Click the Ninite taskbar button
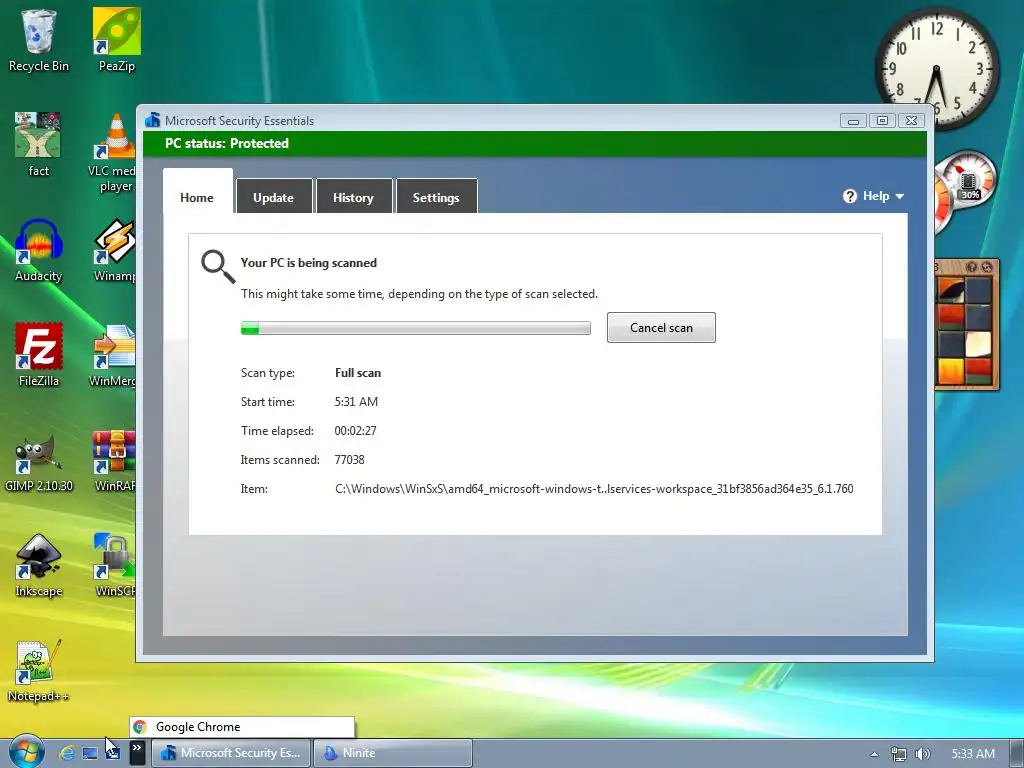This screenshot has height=768, width=1024. pos(393,753)
